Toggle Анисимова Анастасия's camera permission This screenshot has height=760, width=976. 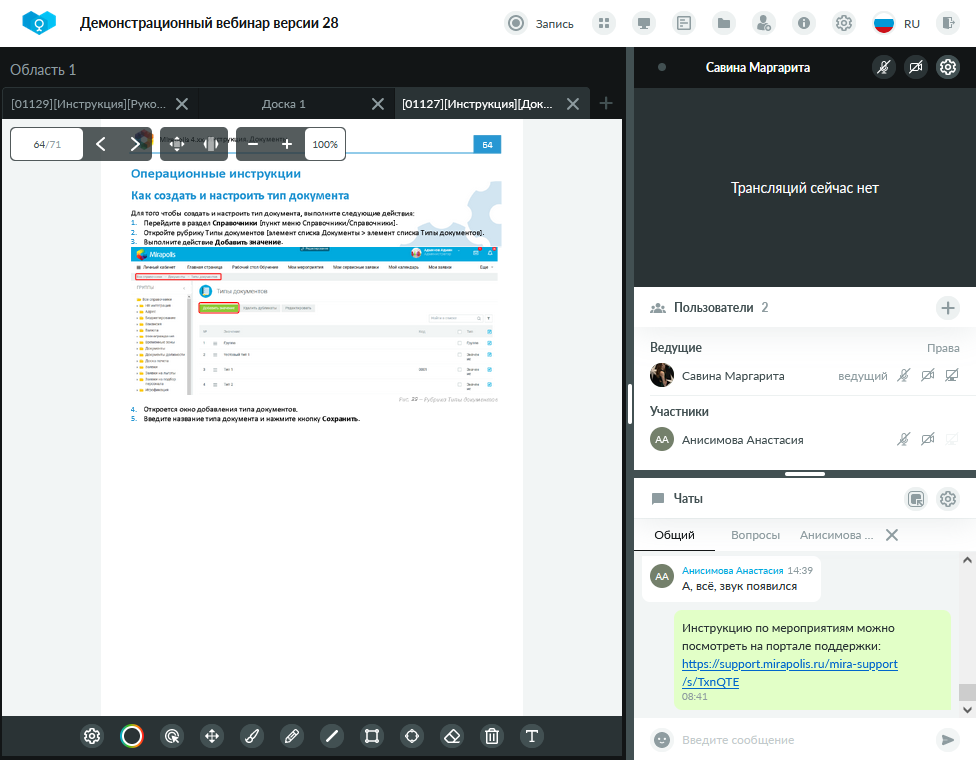927,439
